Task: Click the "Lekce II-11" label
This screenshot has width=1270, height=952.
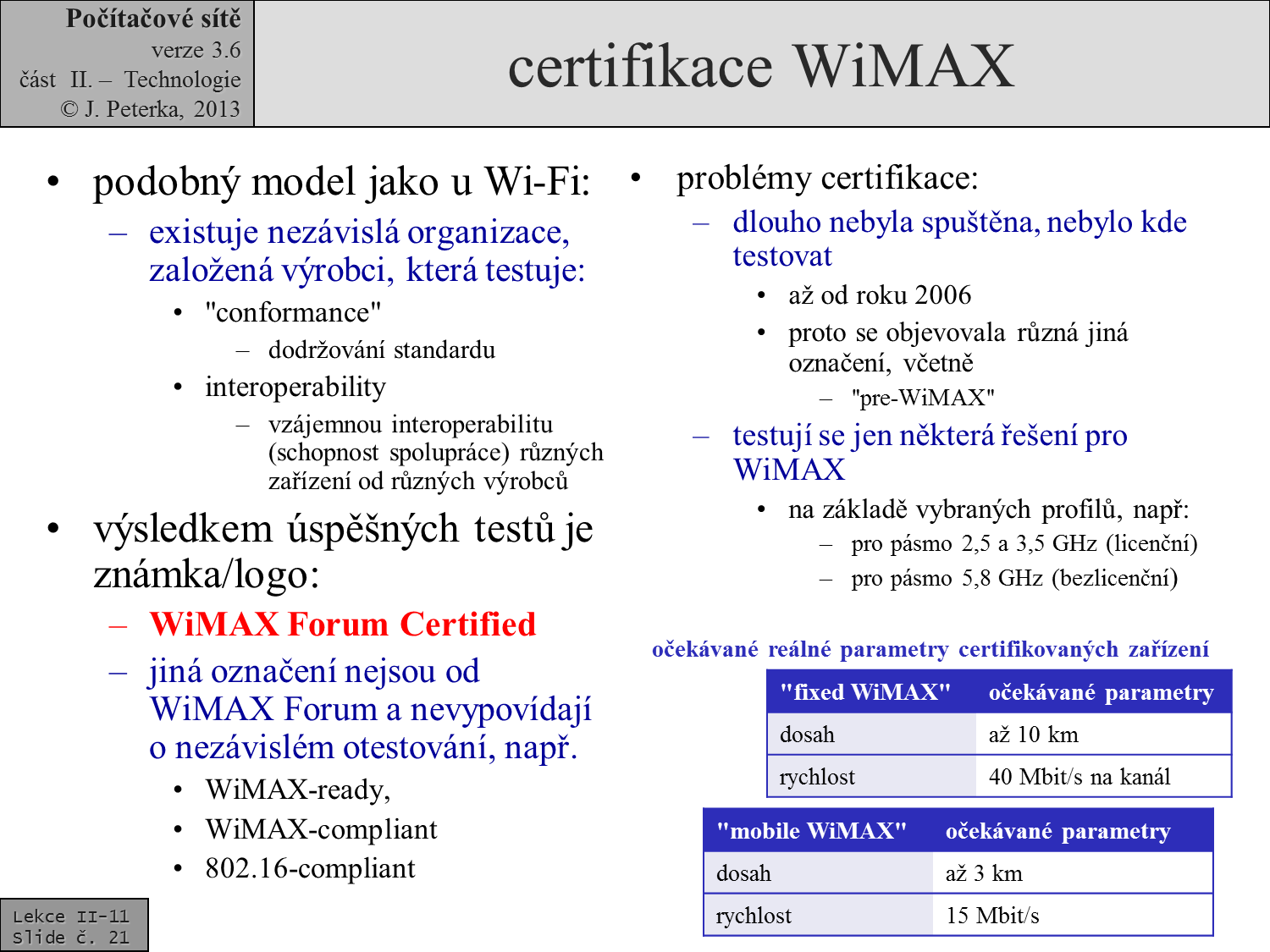Action: (x=71, y=916)
